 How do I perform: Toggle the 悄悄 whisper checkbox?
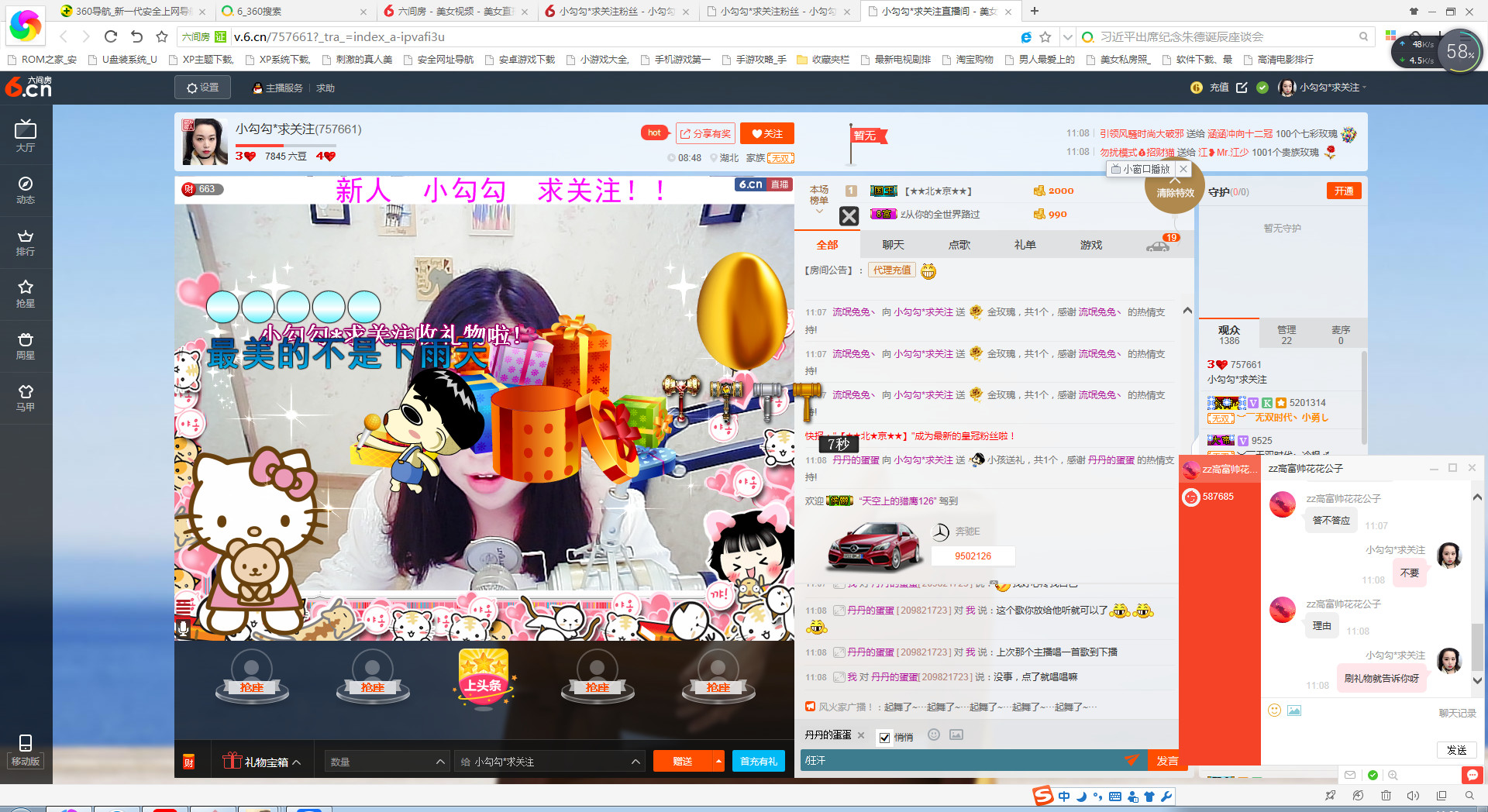coord(884,737)
